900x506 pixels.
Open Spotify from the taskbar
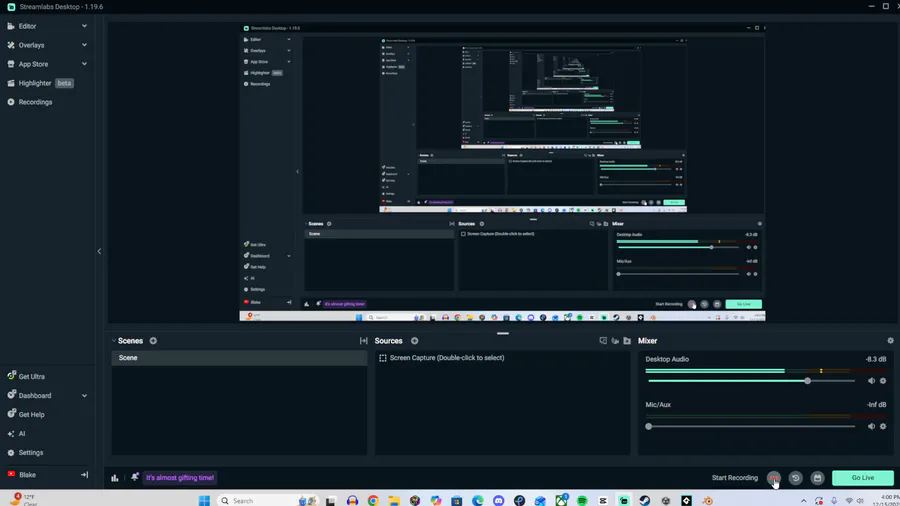(x=582, y=500)
